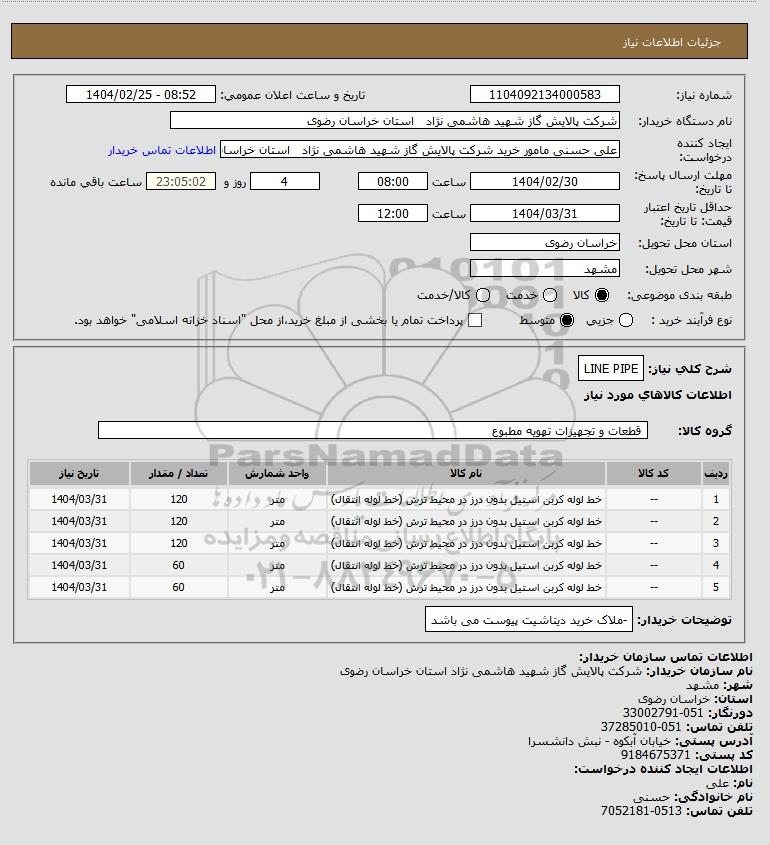Select row 2 item name in table

click(466, 522)
